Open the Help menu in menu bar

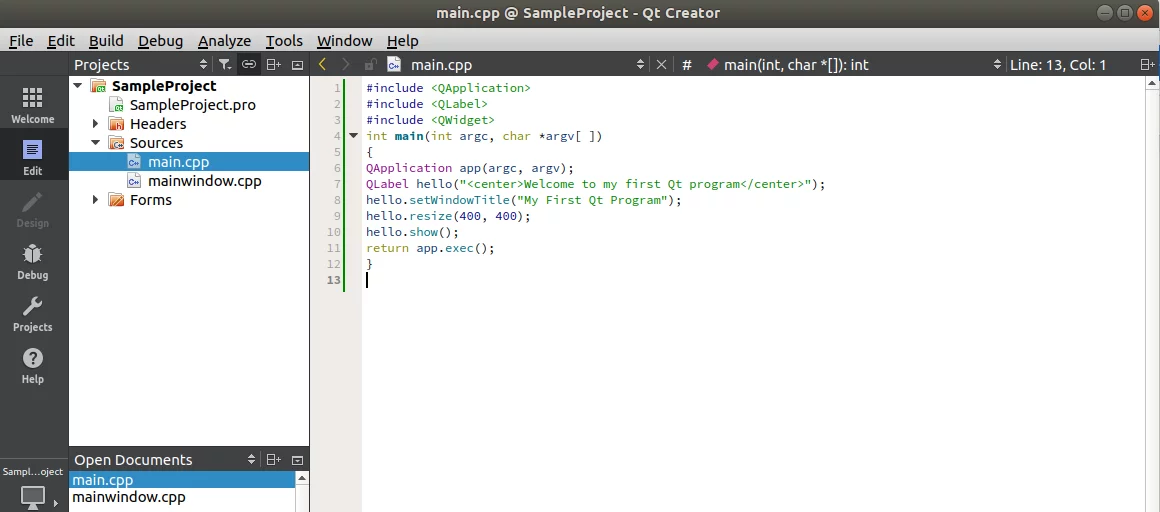tap(403, 41)
